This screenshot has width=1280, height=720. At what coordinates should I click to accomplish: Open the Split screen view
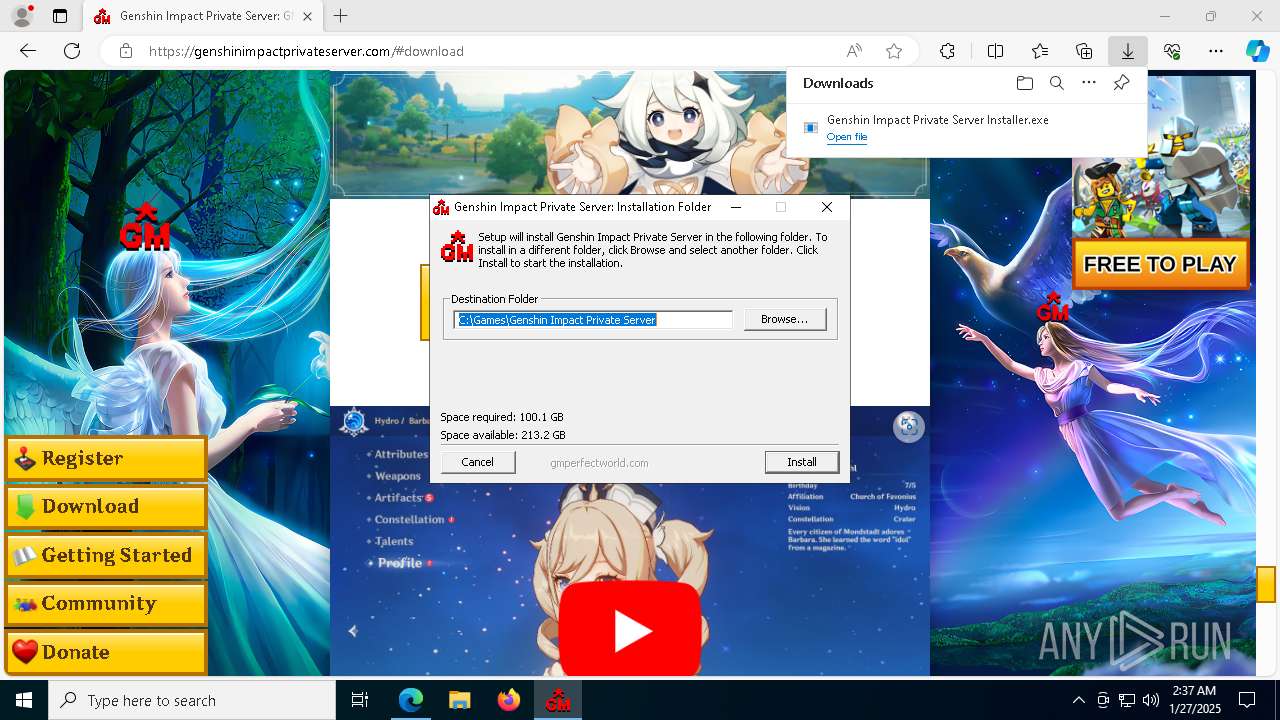pos(996,51)
